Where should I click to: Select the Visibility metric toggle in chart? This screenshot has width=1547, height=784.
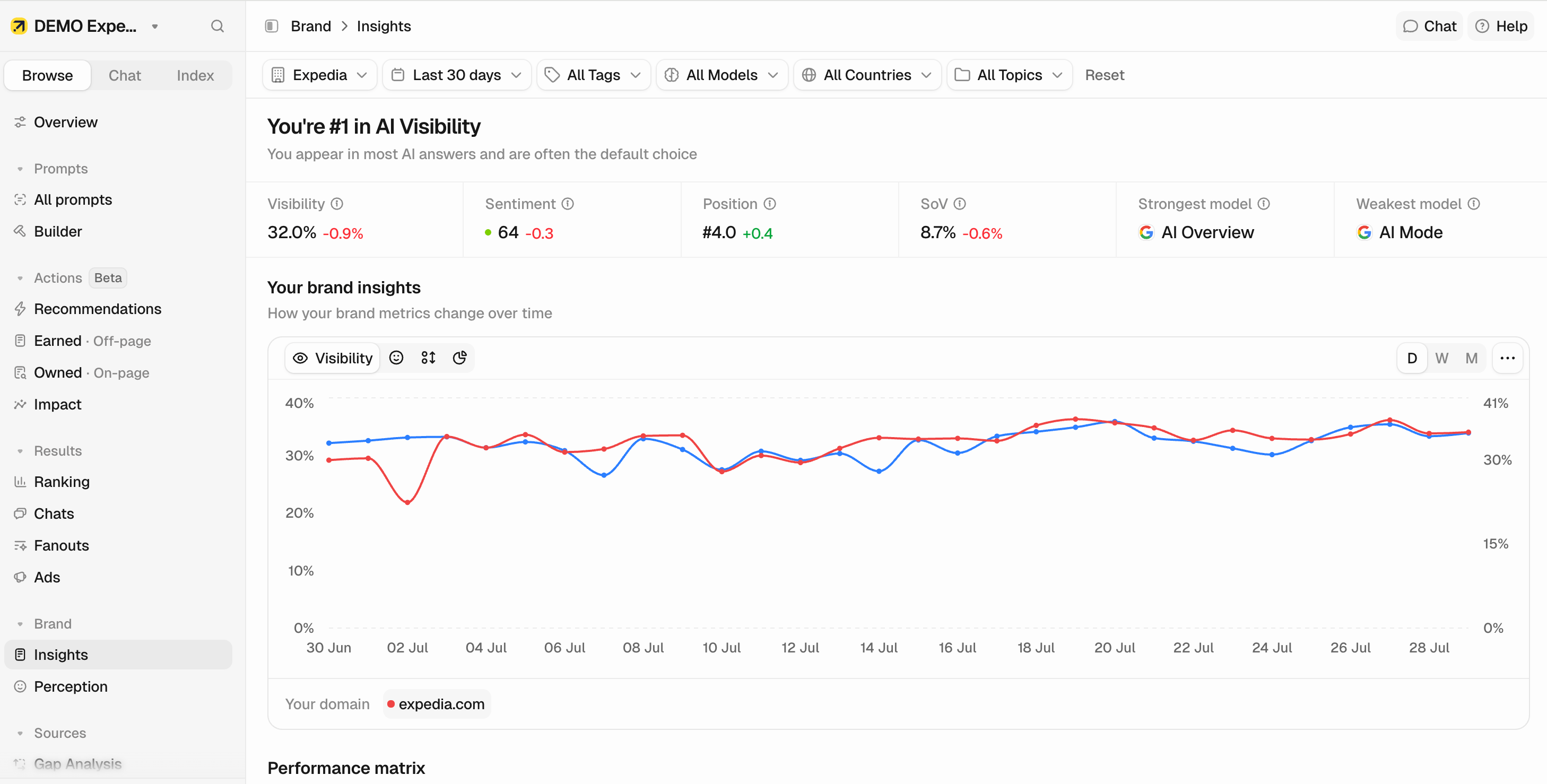(332, 358)
